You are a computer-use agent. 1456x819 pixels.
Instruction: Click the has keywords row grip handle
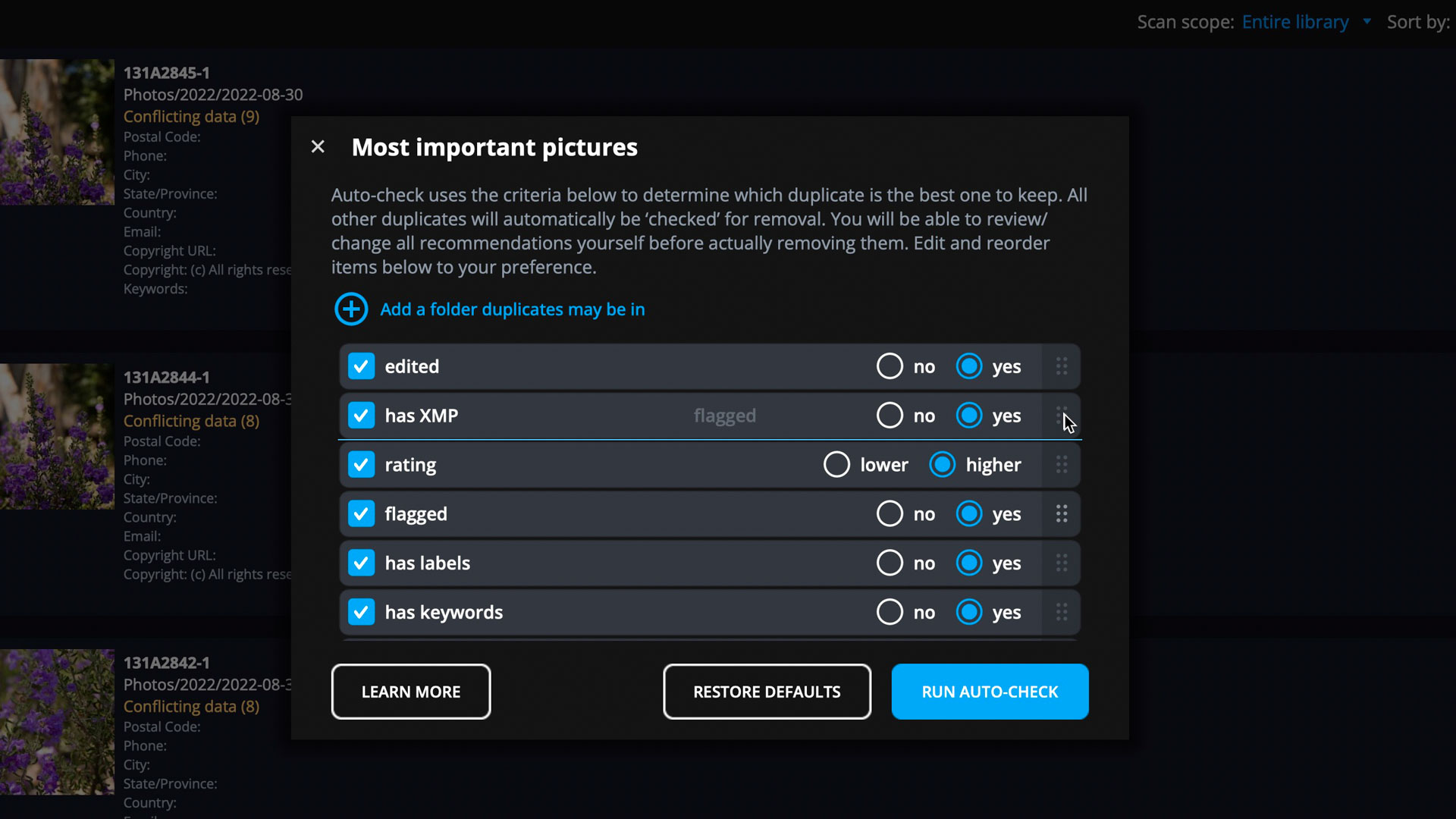click(x=1062, y=612)
